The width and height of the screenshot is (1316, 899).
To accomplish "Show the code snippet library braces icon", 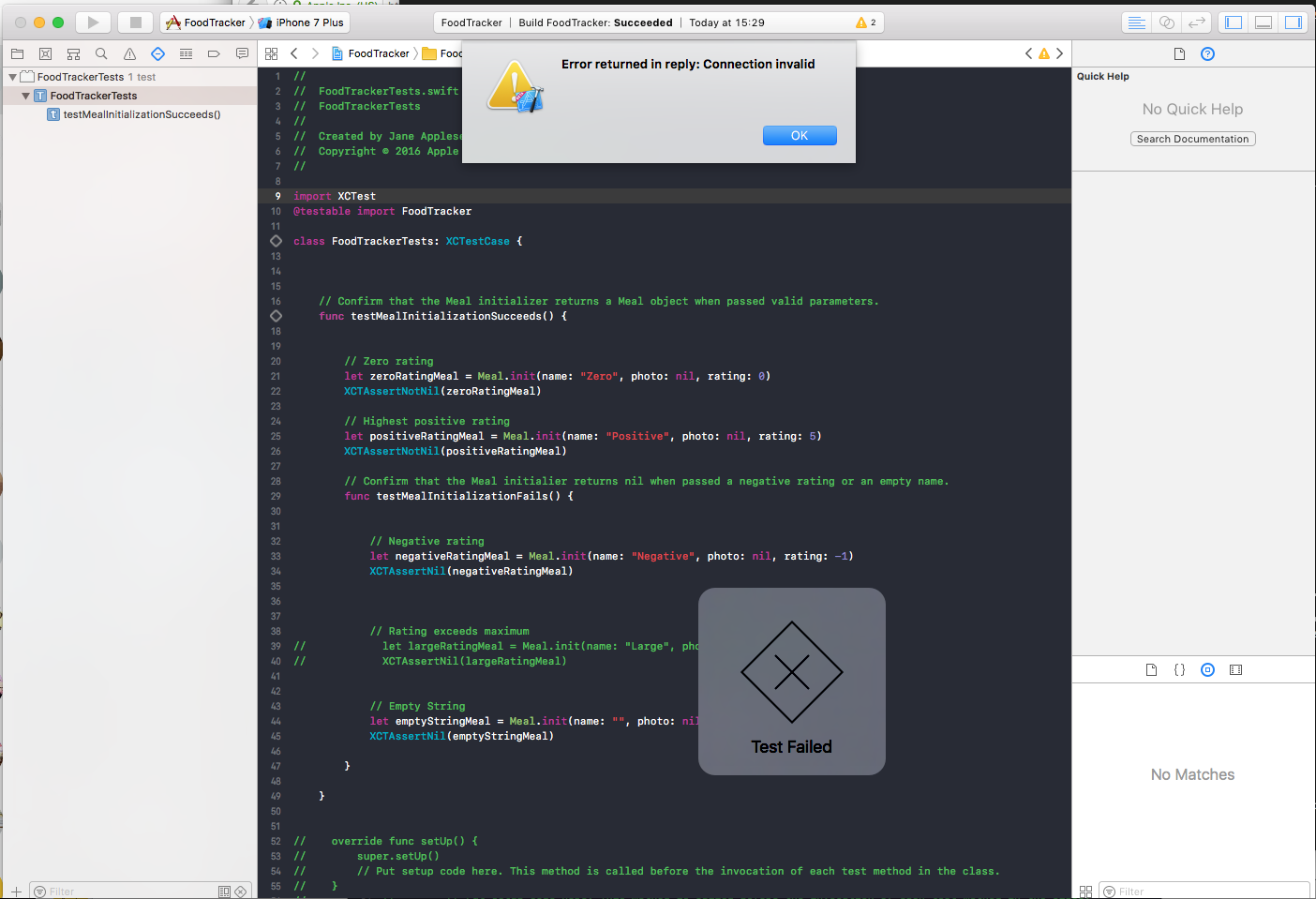I will [1179, 669].
